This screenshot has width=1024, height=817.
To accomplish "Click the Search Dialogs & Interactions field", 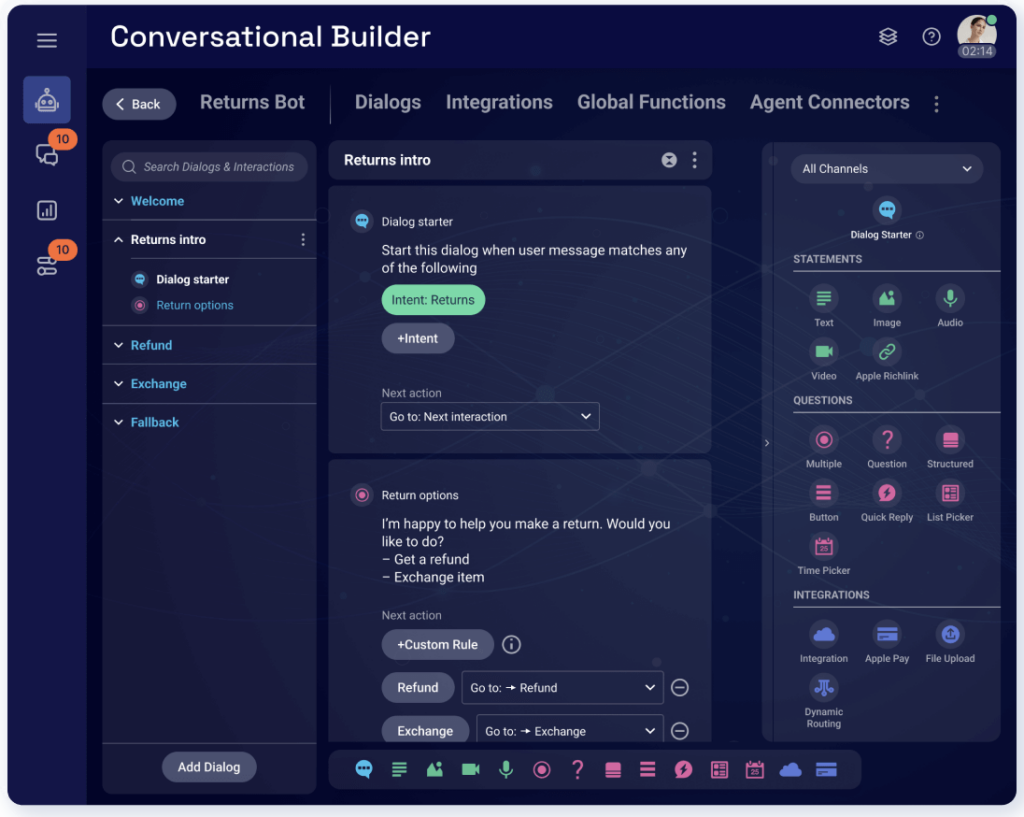I will 209,167.
